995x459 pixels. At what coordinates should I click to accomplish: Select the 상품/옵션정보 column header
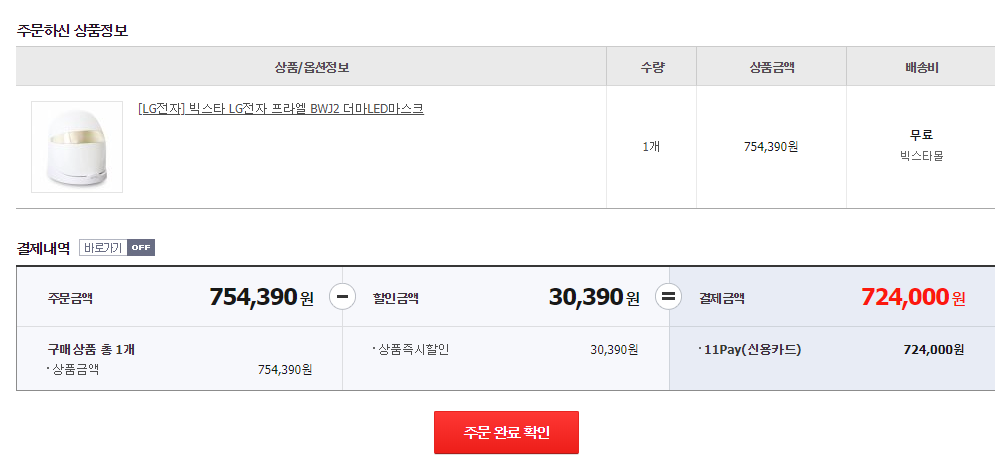pos(311,67)
